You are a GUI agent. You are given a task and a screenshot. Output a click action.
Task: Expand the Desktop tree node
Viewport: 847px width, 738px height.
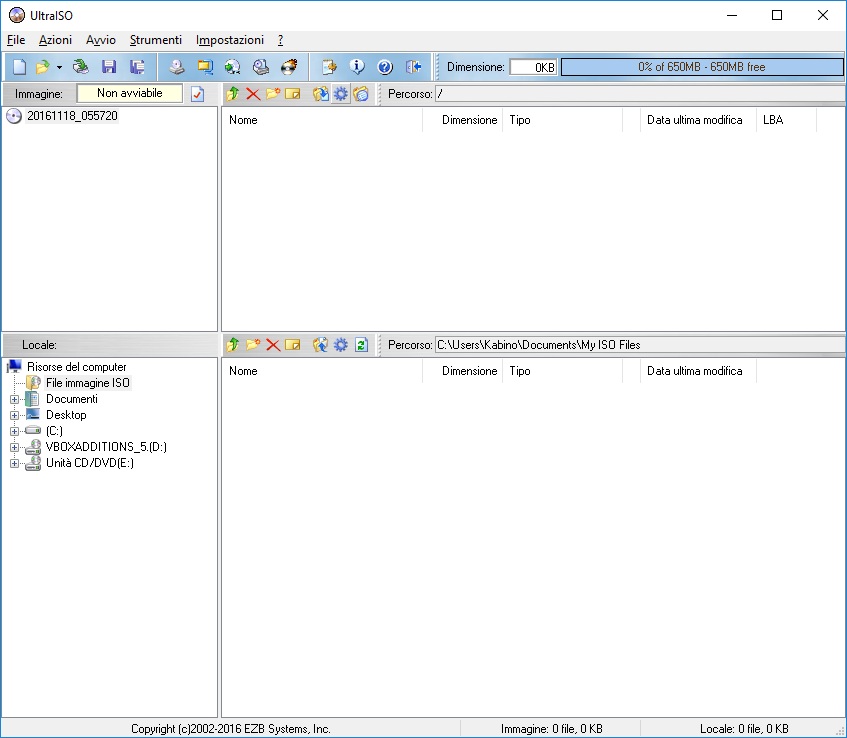coord(15,415)
